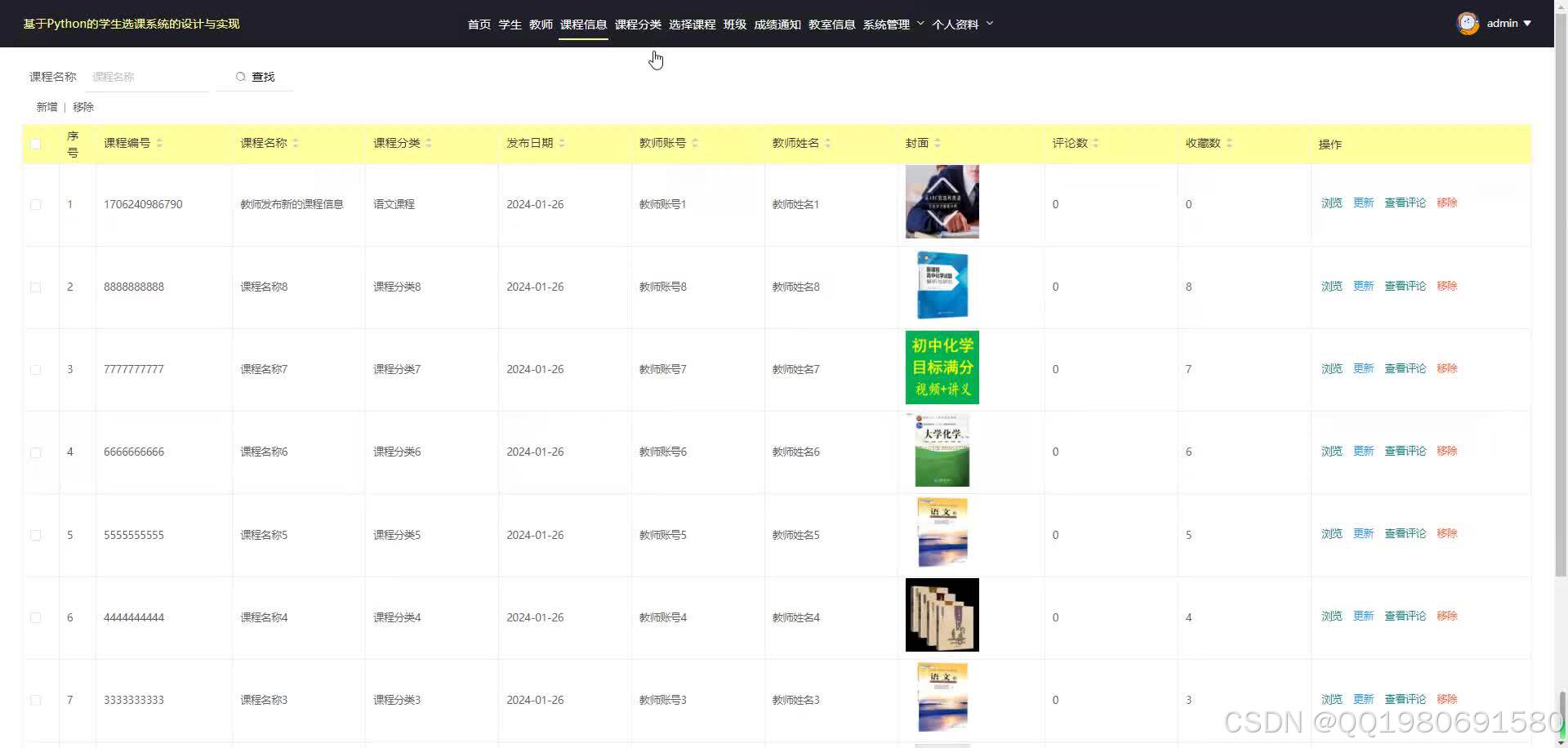Sort by 课程编号 column arrows
Image resolution: width=1568 pixels, height=748 pixels.
(x=159, y=143)
